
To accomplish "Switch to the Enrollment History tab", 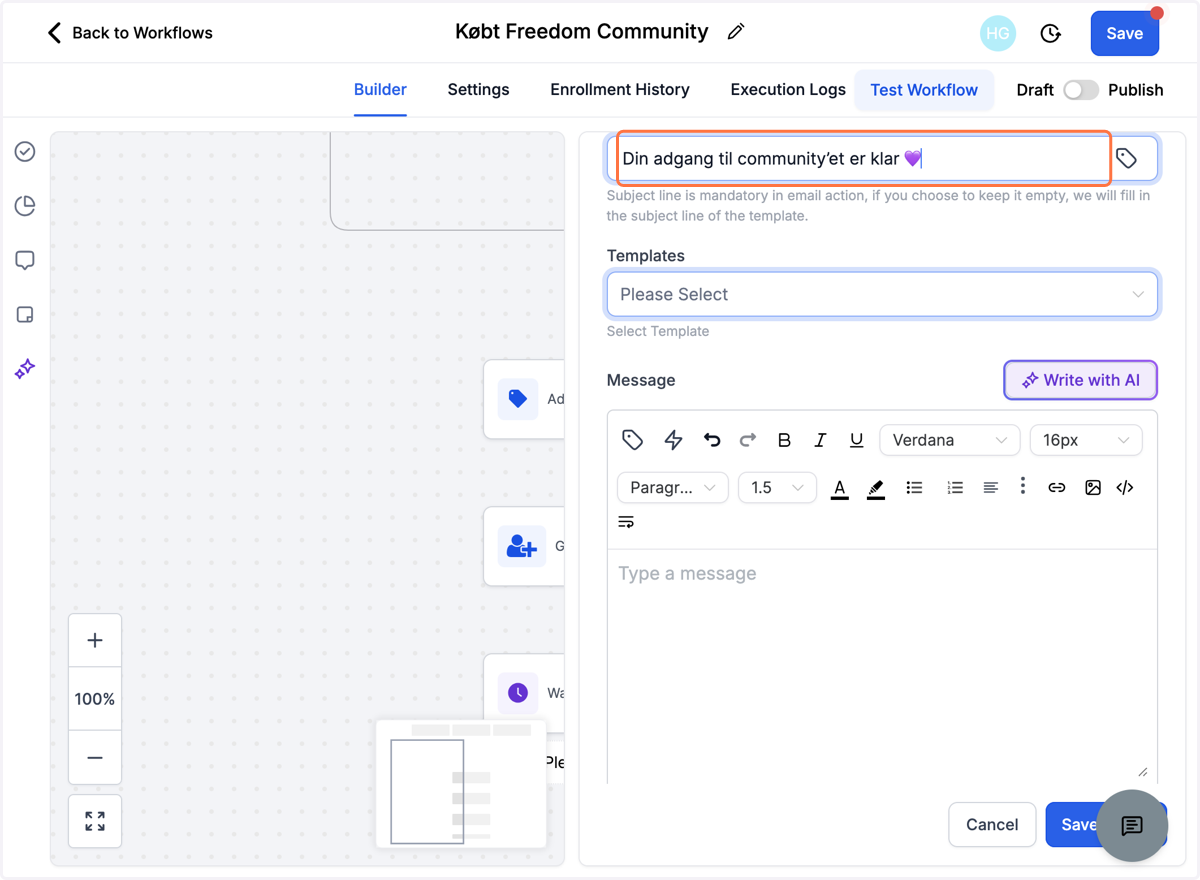I will (620, 90).
